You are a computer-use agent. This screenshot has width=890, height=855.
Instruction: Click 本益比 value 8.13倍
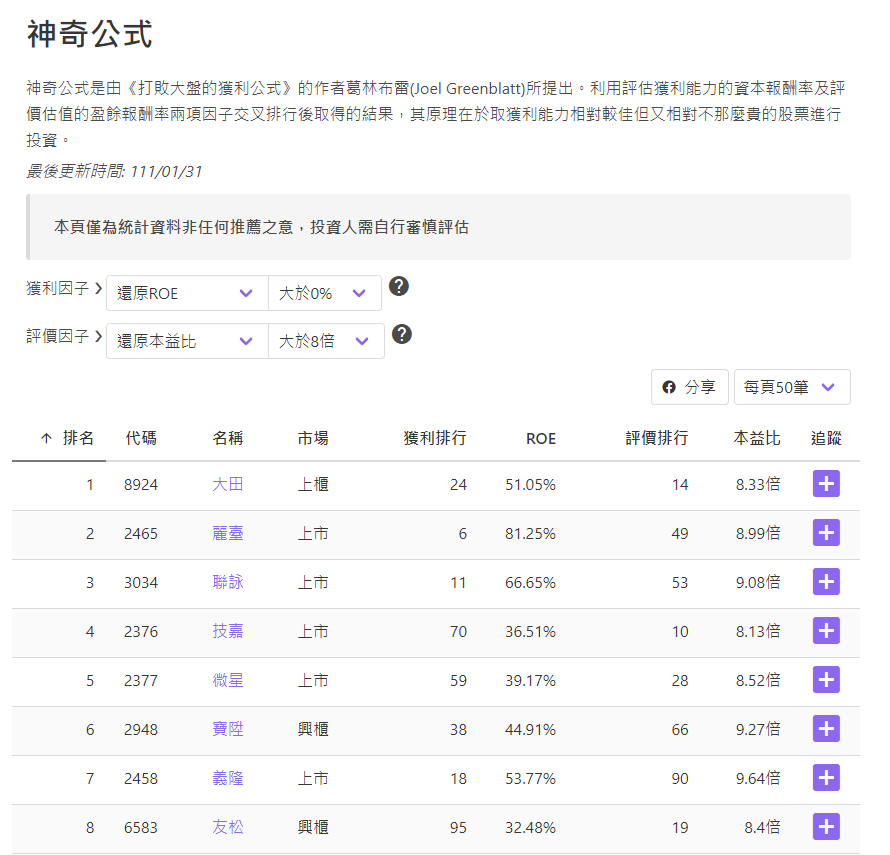(x=758, y=631)
